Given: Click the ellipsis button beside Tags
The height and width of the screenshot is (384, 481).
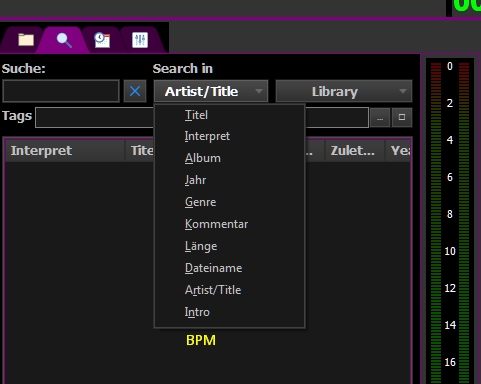Looking at the screenshot, I should [380, 117].
